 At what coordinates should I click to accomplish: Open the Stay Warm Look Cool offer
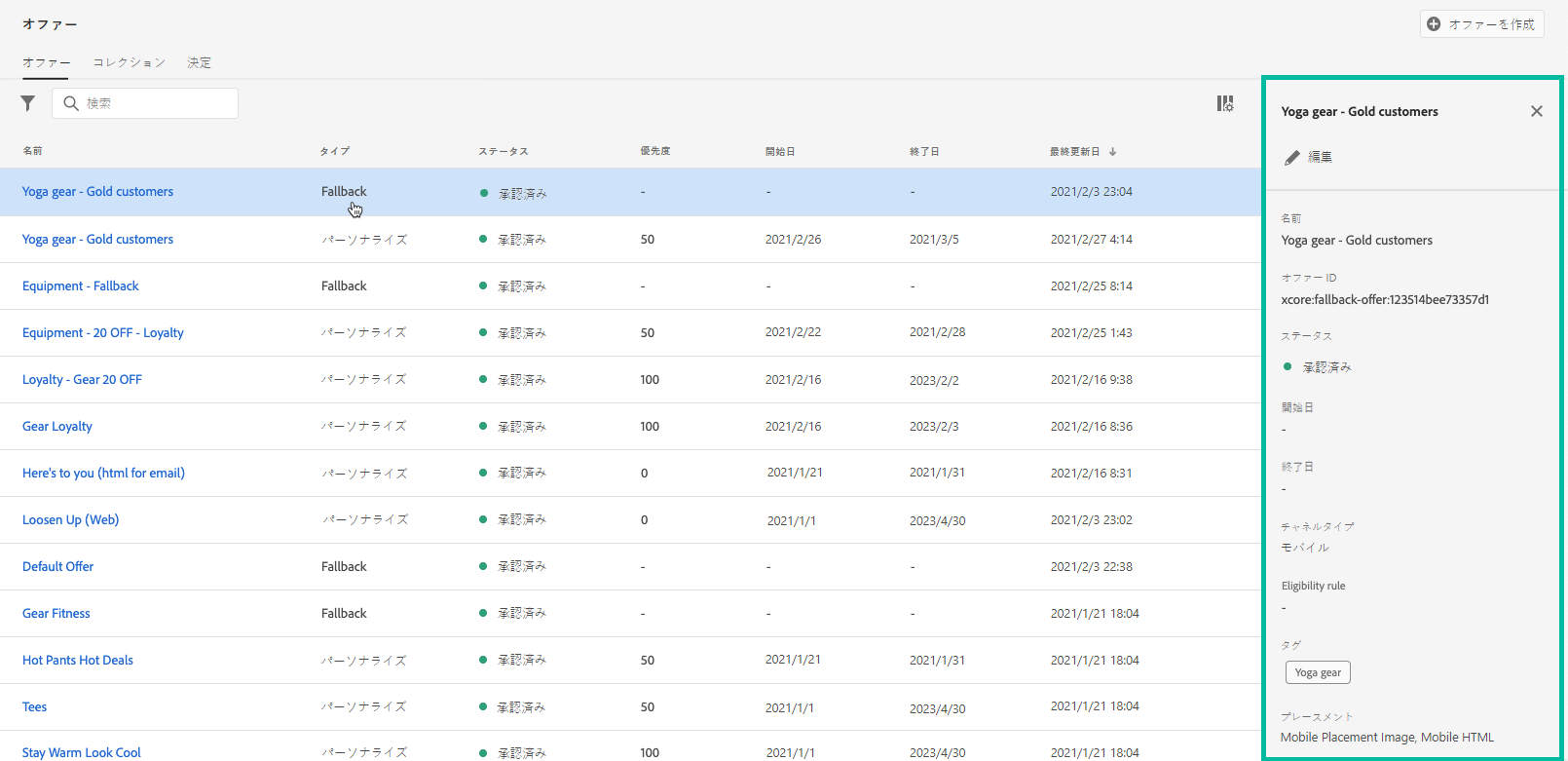[x=82, y=753]
